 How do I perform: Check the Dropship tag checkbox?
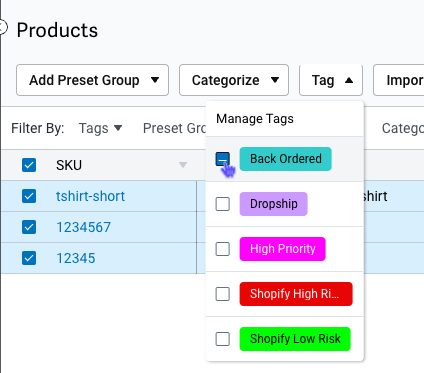[x=222, y=204]
